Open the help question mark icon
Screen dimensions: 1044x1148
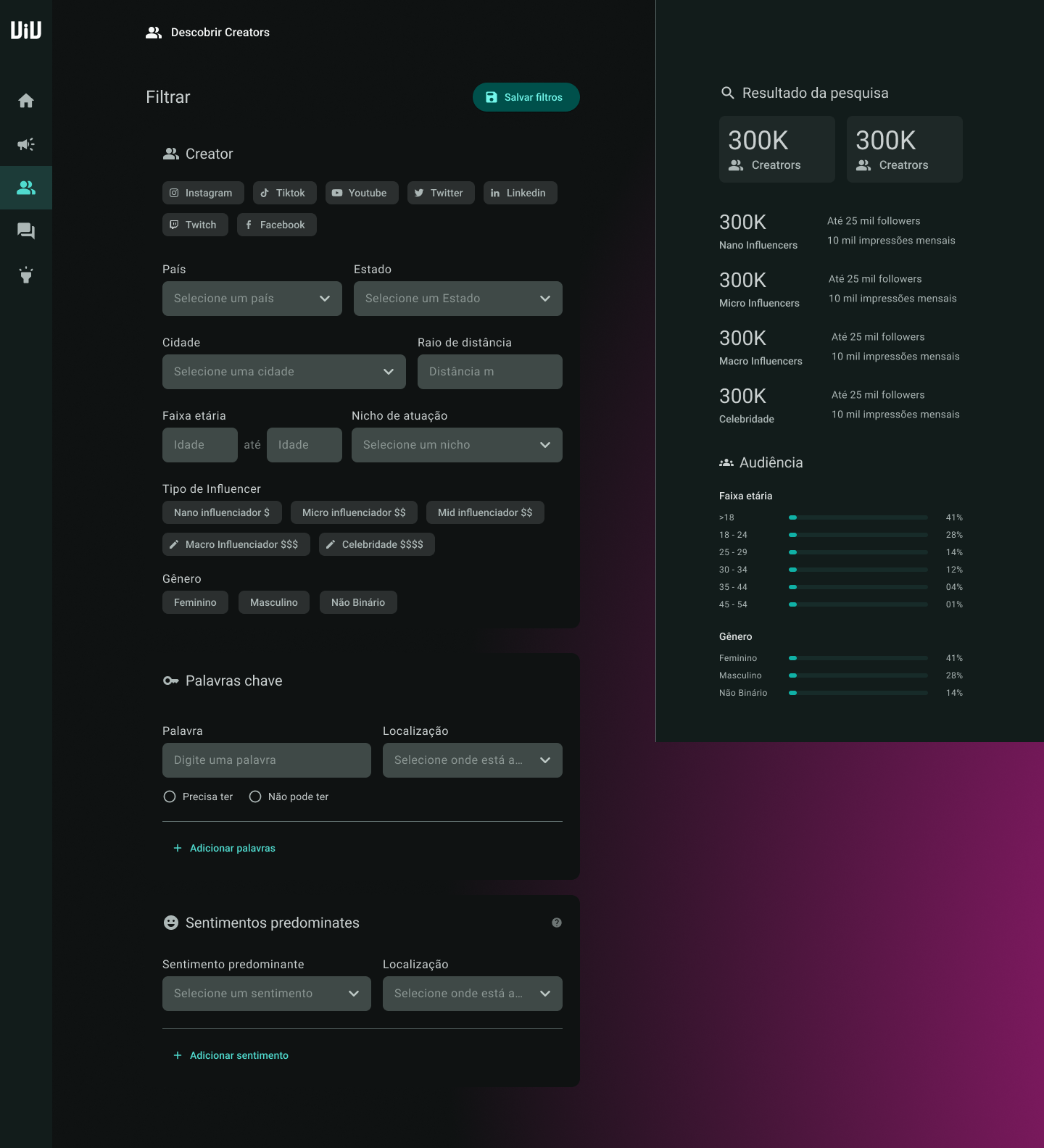pyautogui.click(x=557, y=923)
